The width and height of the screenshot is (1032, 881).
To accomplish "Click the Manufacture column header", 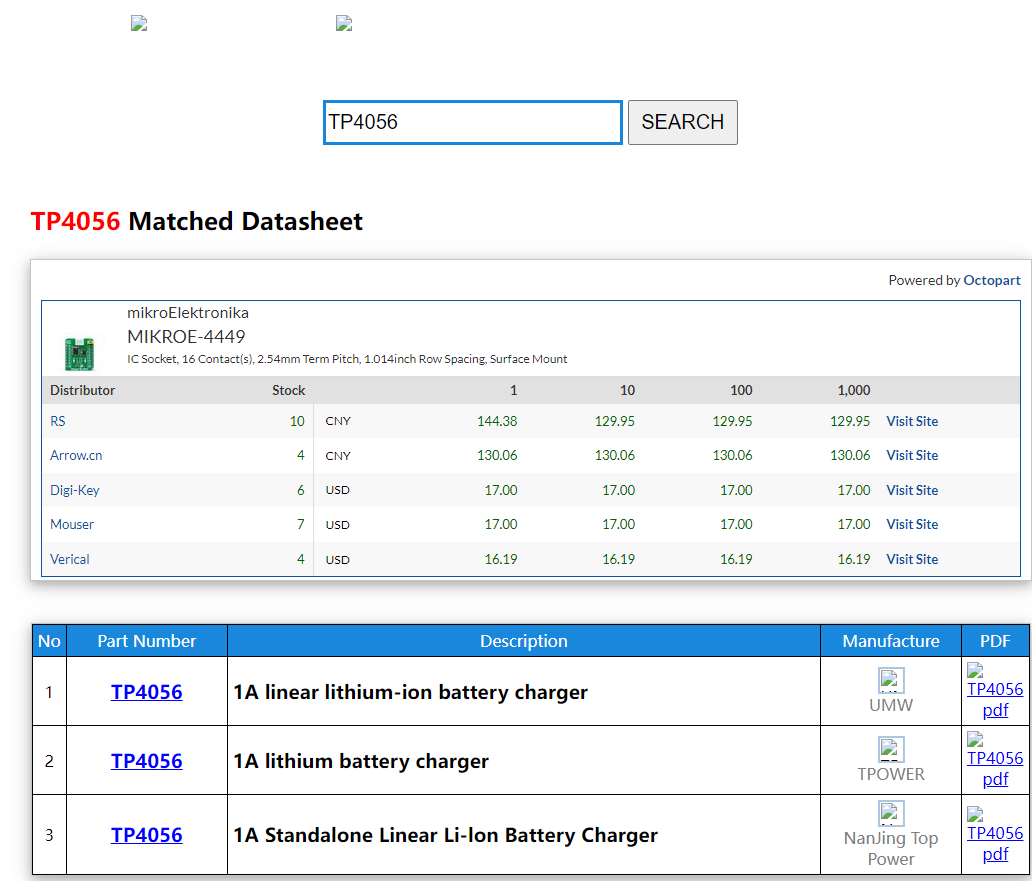I will point(891,641).
